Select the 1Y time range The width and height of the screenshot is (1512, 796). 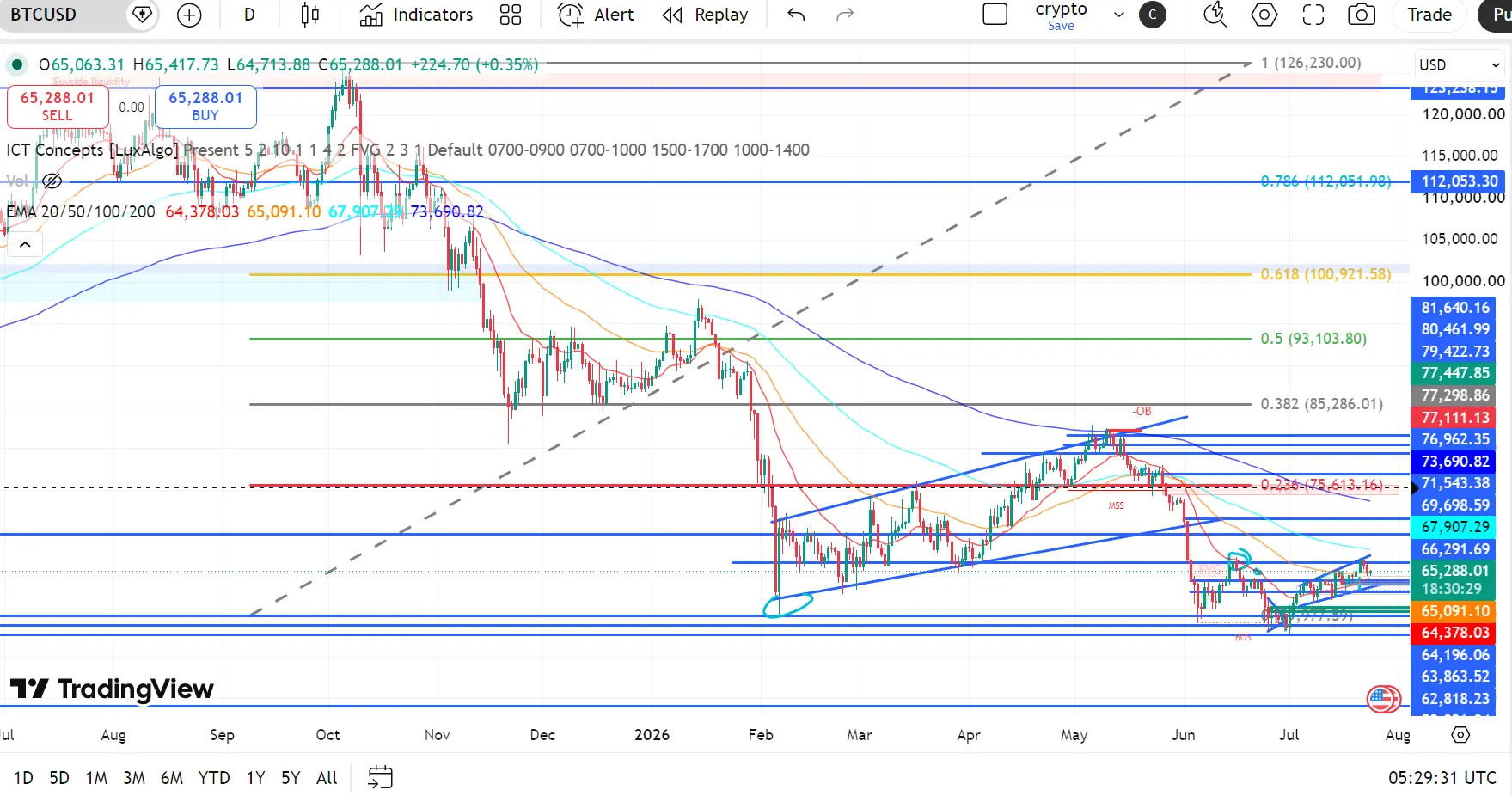(x=255, y=778)
